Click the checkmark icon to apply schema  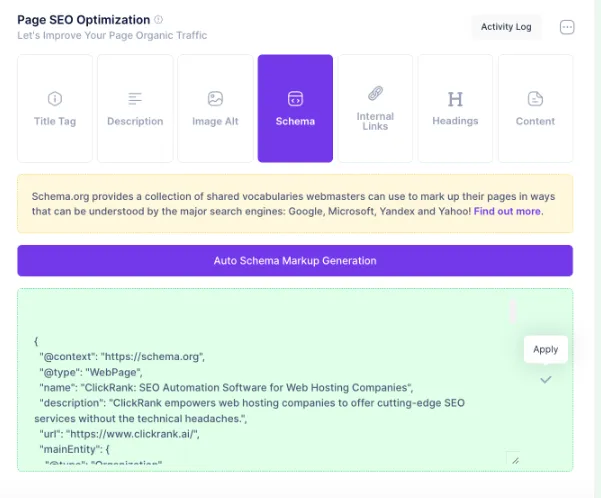click(546, 380)
